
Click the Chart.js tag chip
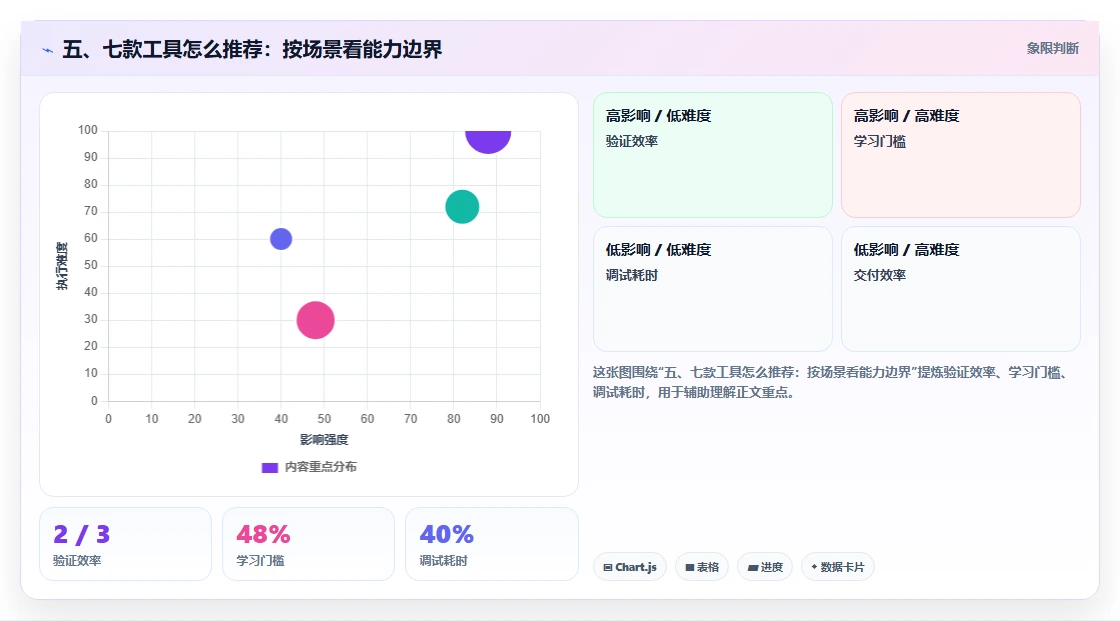tap(630, 567)
